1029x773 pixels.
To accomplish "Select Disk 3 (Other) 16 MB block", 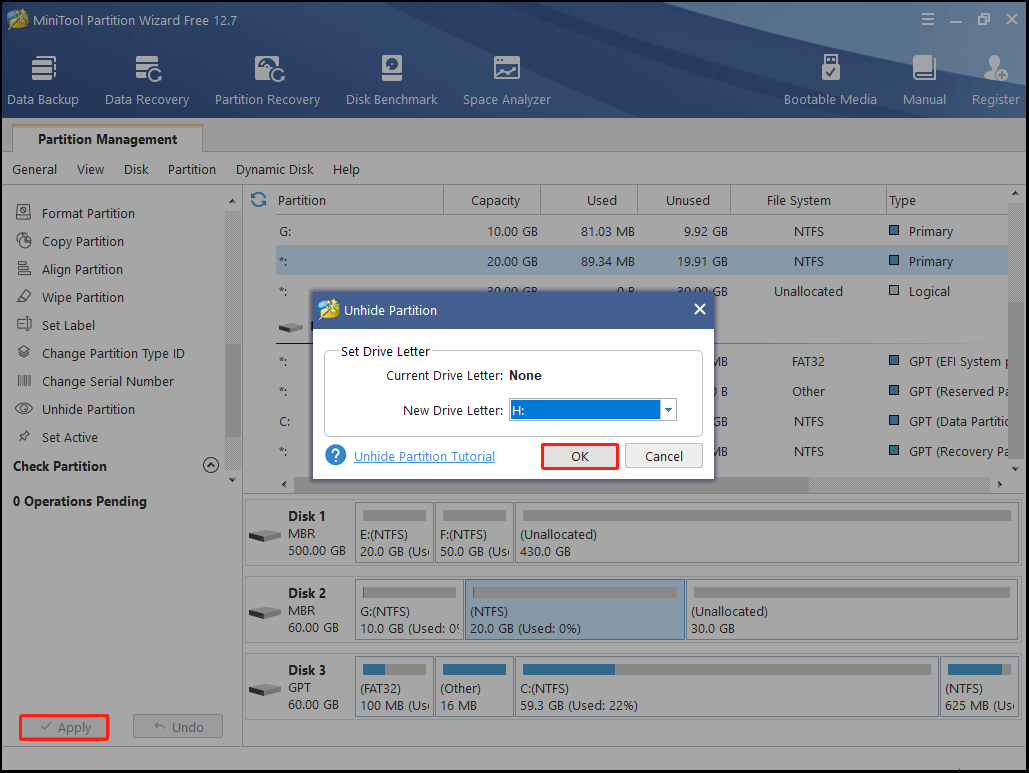I will coord(474,686).
